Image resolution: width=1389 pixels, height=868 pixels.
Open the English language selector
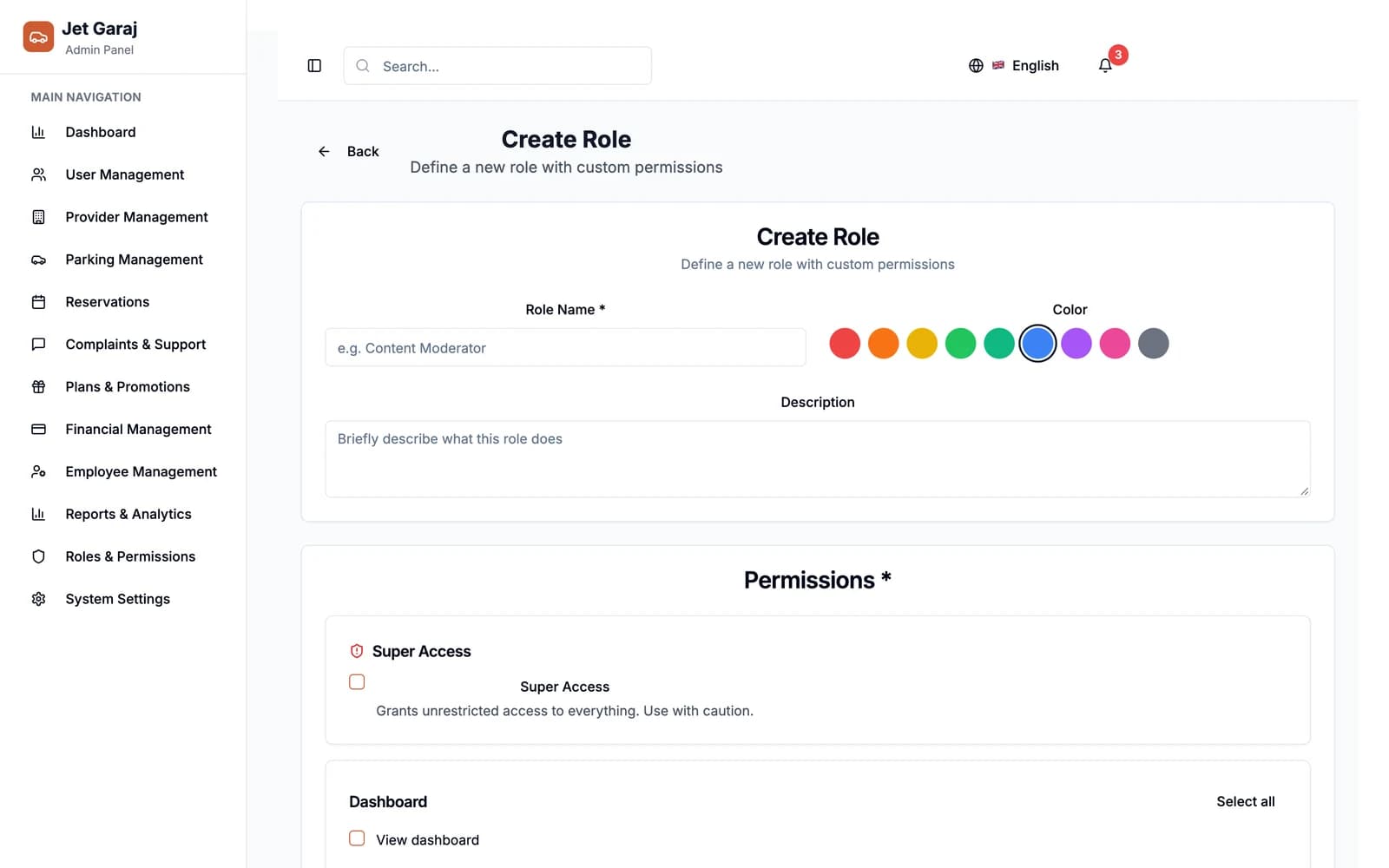coord(1014,66)
